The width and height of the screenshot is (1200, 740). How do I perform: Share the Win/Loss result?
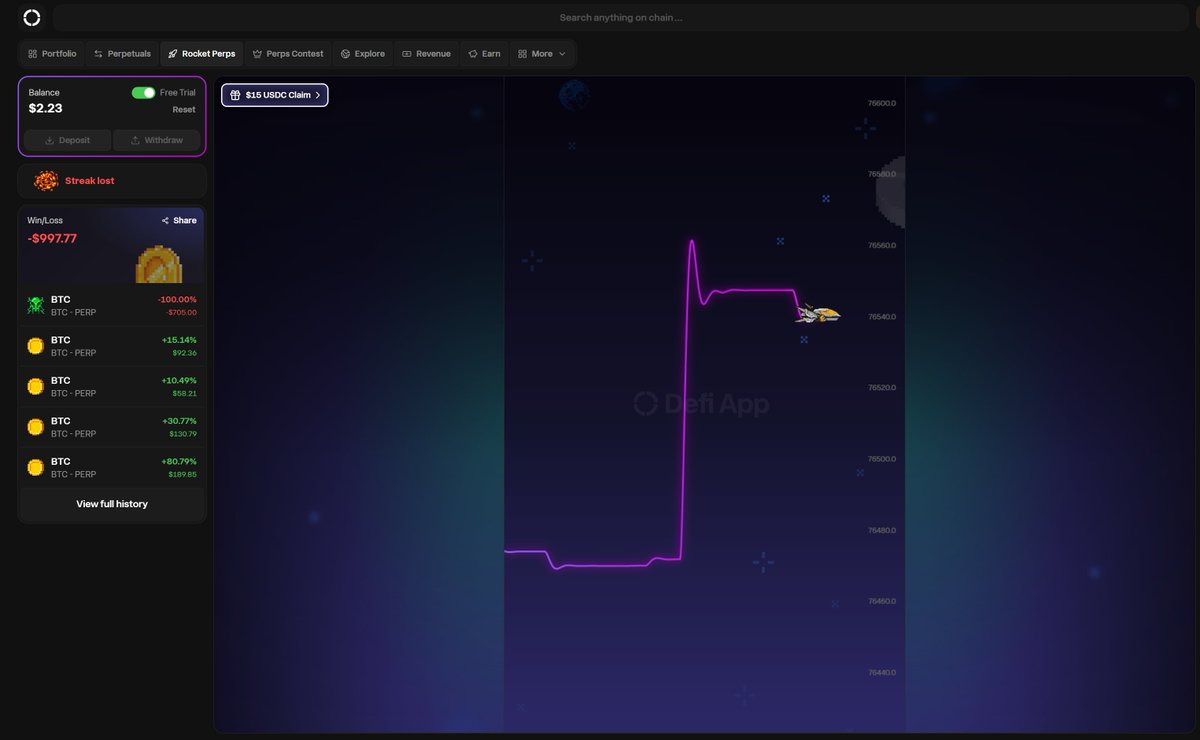(179, 220)
